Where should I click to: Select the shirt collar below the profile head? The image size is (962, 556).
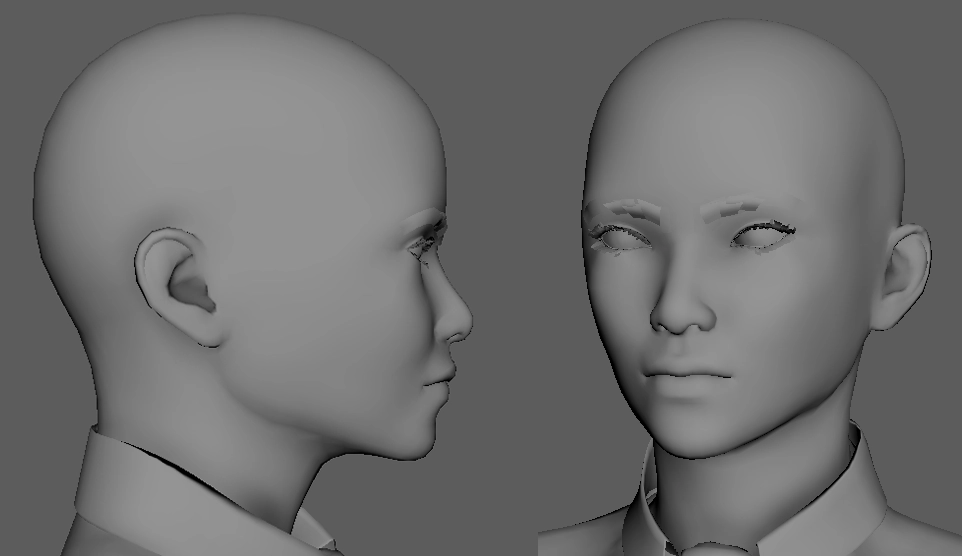point(150,490)
